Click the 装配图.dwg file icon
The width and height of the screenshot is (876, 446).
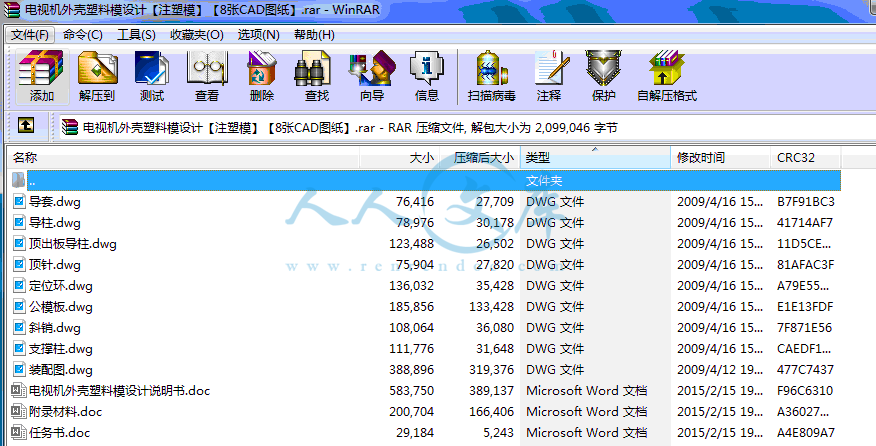coord(20,369)
